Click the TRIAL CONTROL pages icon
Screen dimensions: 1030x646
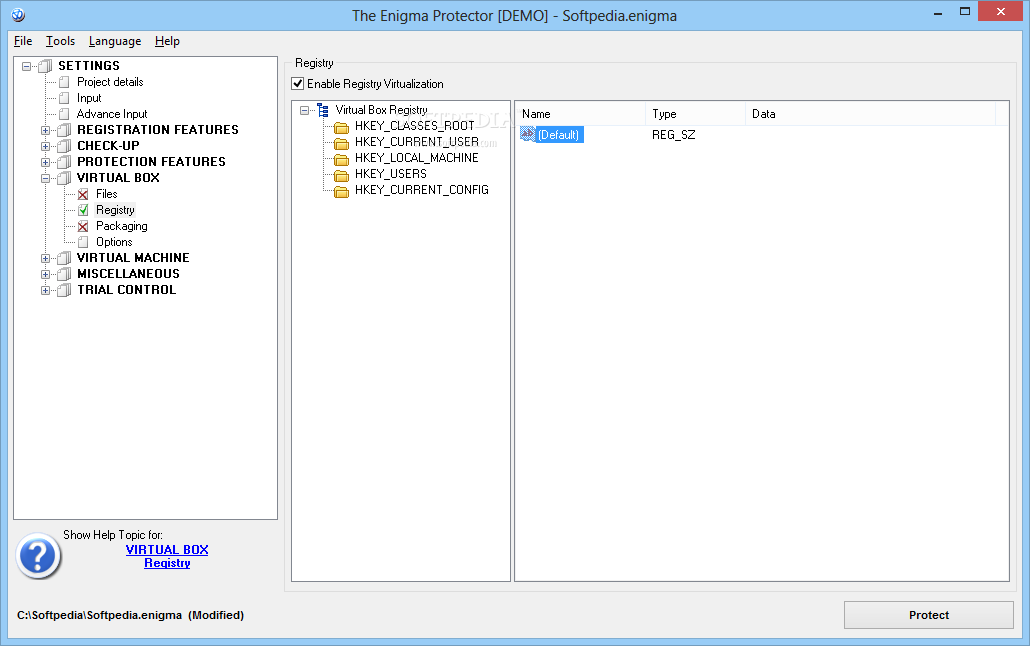(64, 290)
